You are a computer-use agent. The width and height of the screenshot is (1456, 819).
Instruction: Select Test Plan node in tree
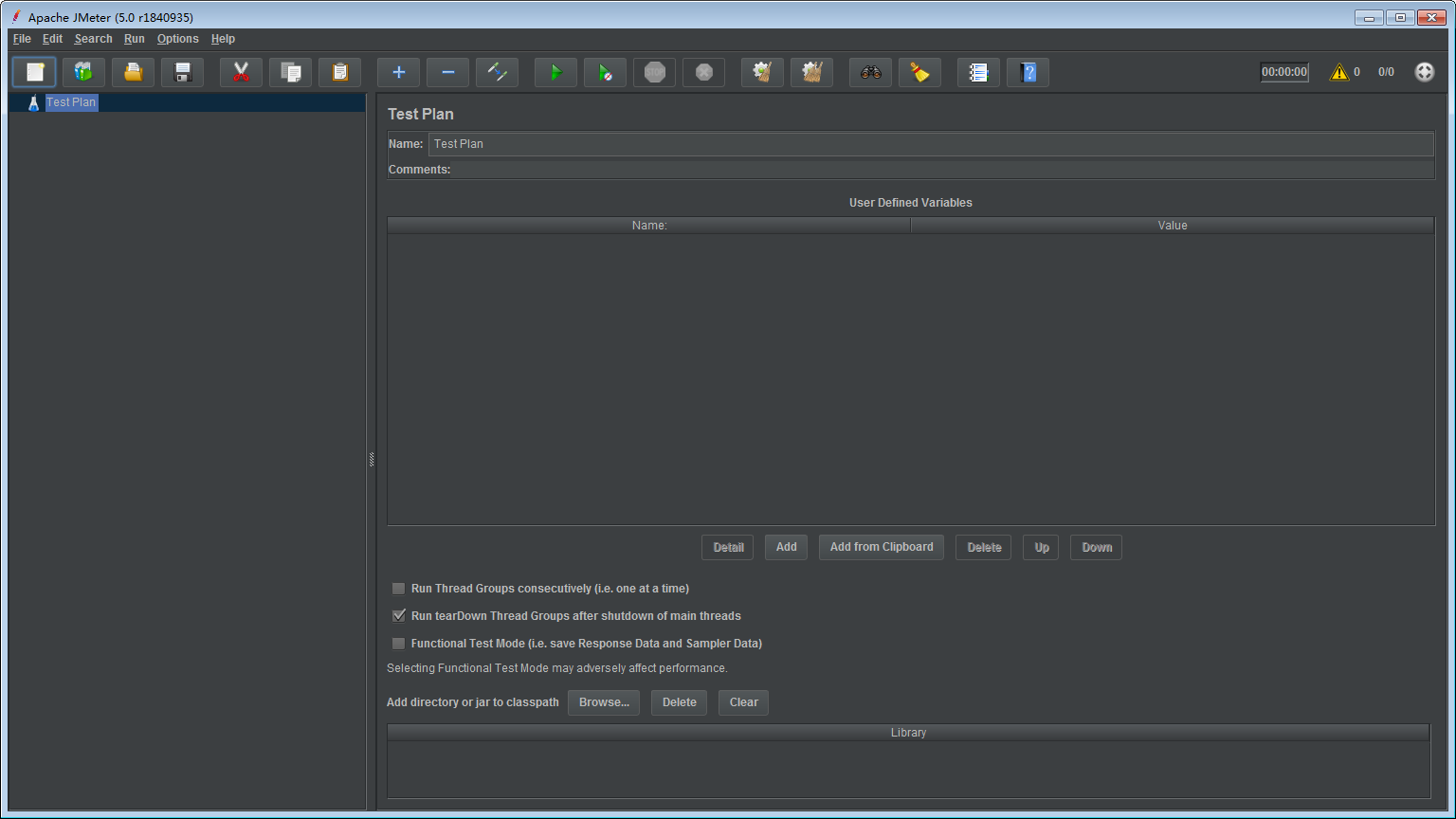click(71, 102)
